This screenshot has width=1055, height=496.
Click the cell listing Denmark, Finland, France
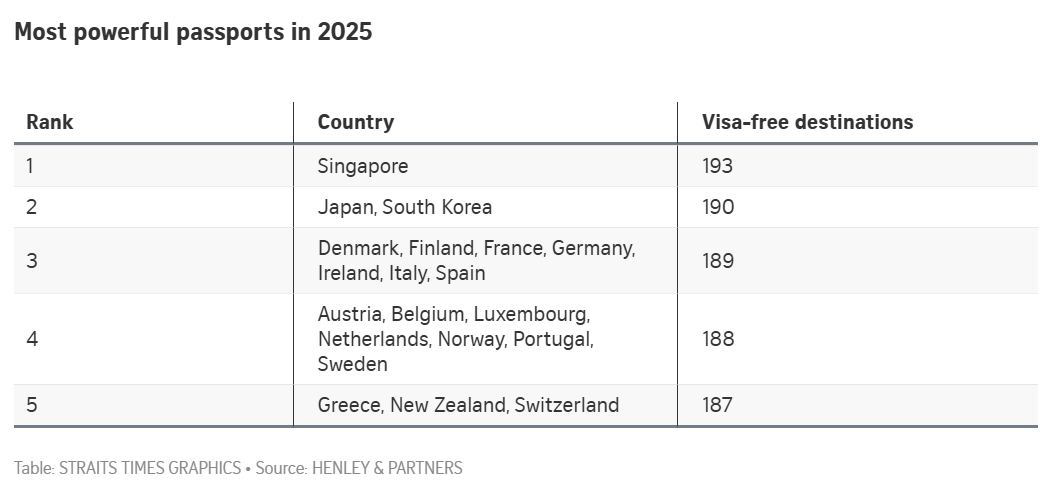click(476, 260)
